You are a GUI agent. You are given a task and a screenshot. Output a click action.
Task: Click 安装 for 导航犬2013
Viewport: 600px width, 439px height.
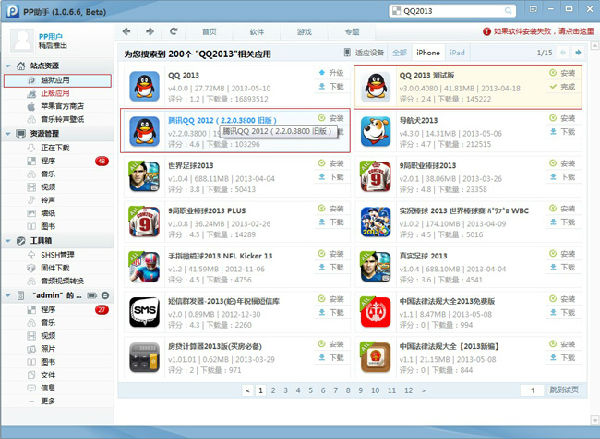click(562, 118)
